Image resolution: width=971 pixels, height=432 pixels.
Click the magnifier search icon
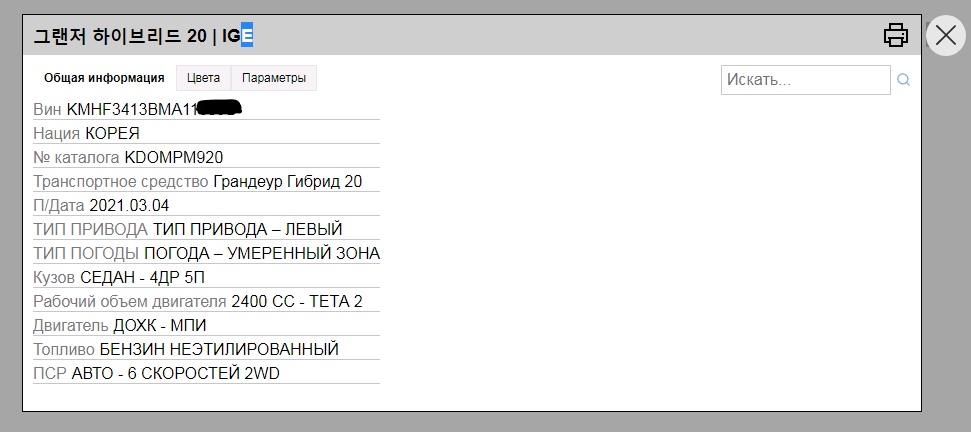click(x=904, y=80)
